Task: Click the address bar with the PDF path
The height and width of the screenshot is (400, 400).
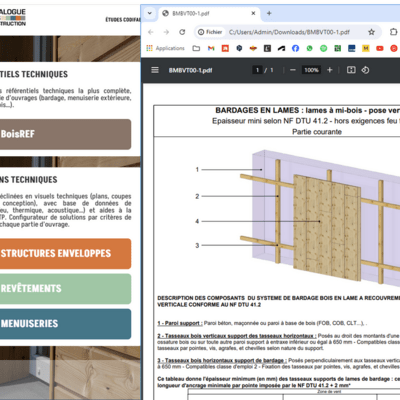Action: point(289,32)
